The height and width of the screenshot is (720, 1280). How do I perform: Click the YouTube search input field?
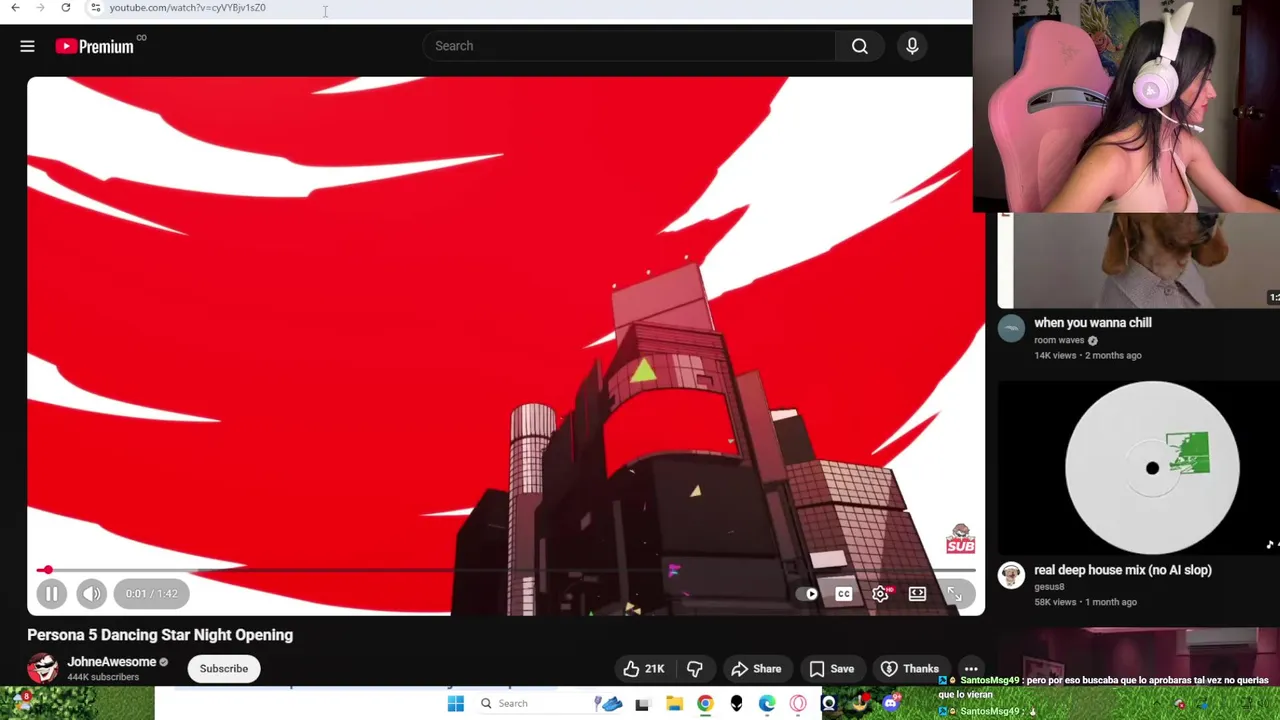click(630, 46)
